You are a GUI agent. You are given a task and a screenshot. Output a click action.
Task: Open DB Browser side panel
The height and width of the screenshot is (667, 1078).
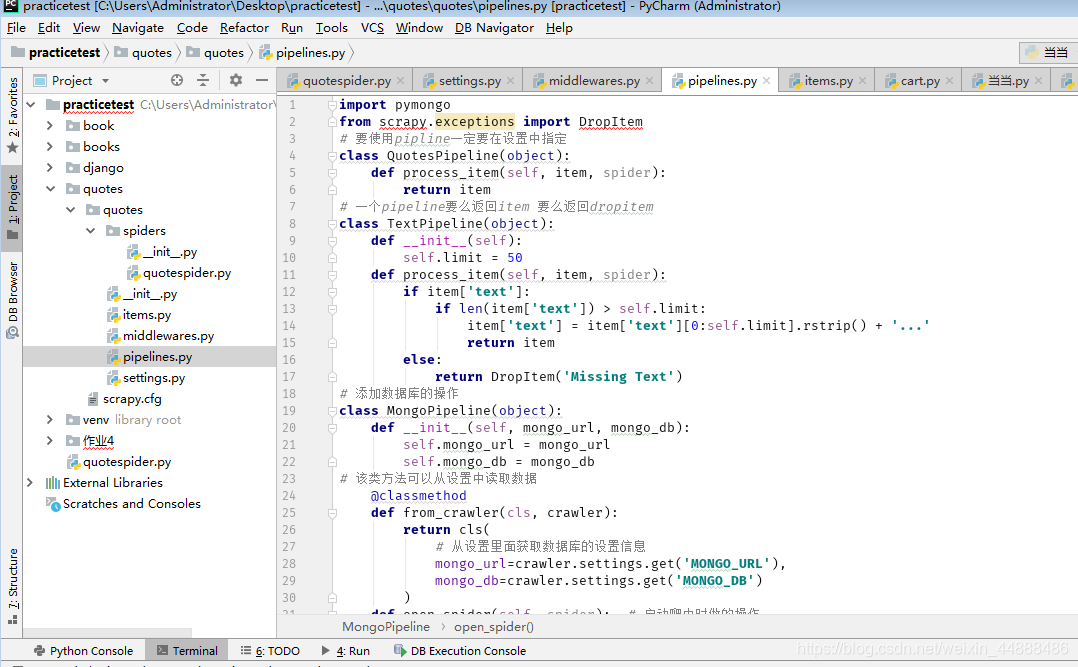coord(13,300)
